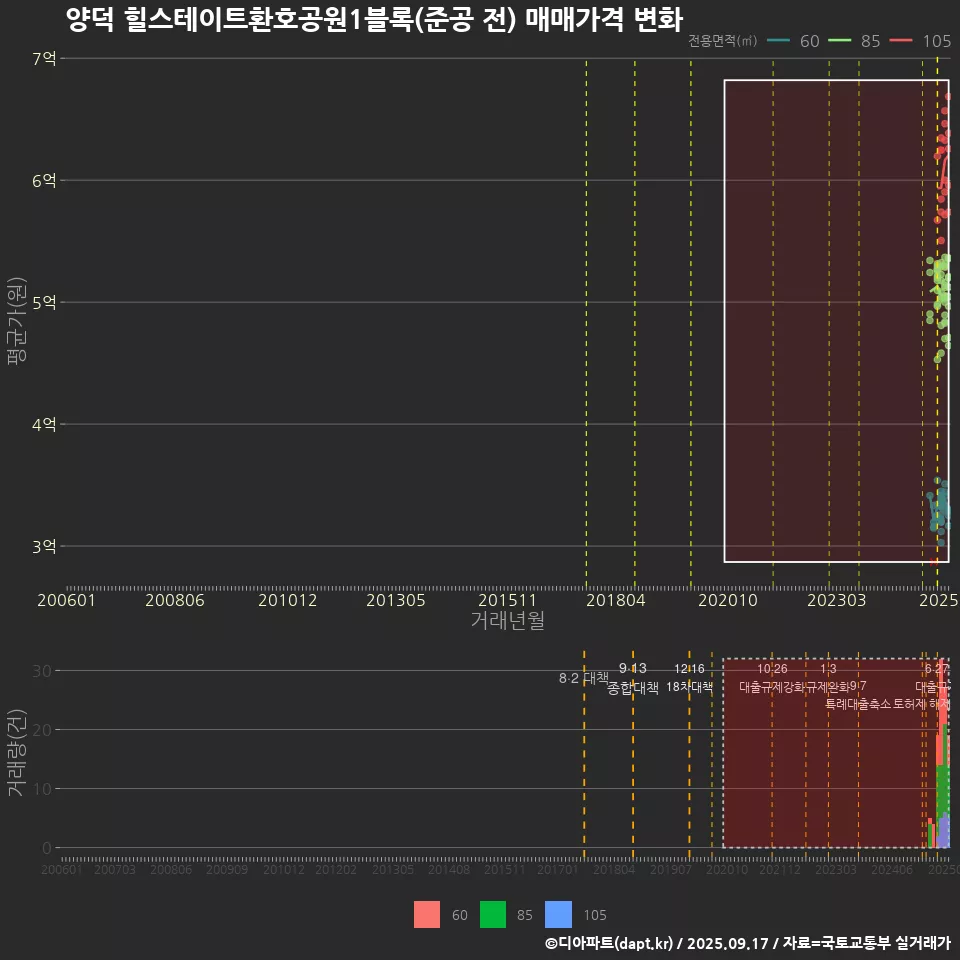
Task: Click the 6억 label on price axis
Action: tap(44, 180)
